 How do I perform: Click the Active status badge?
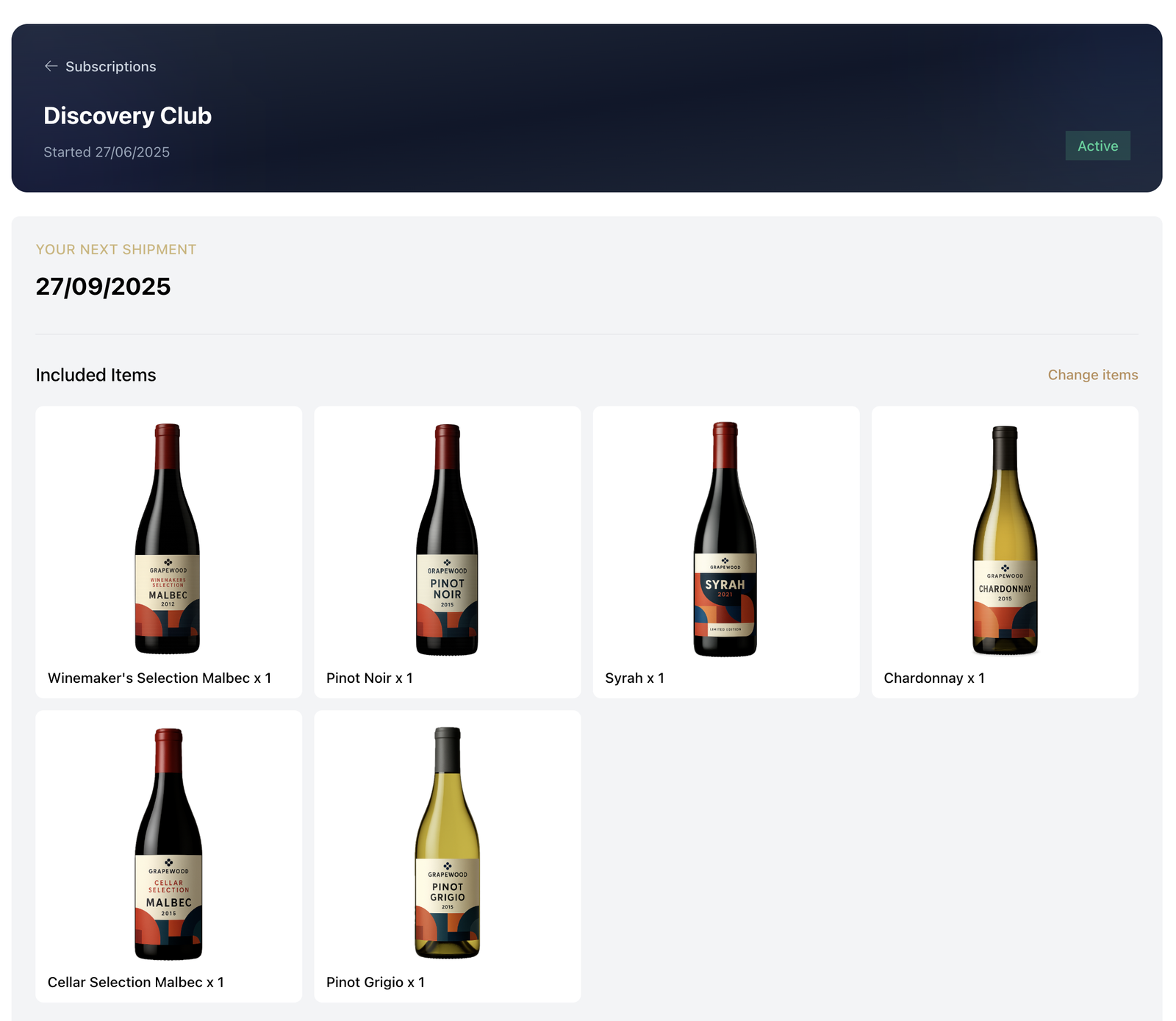tap(1097, 146)
